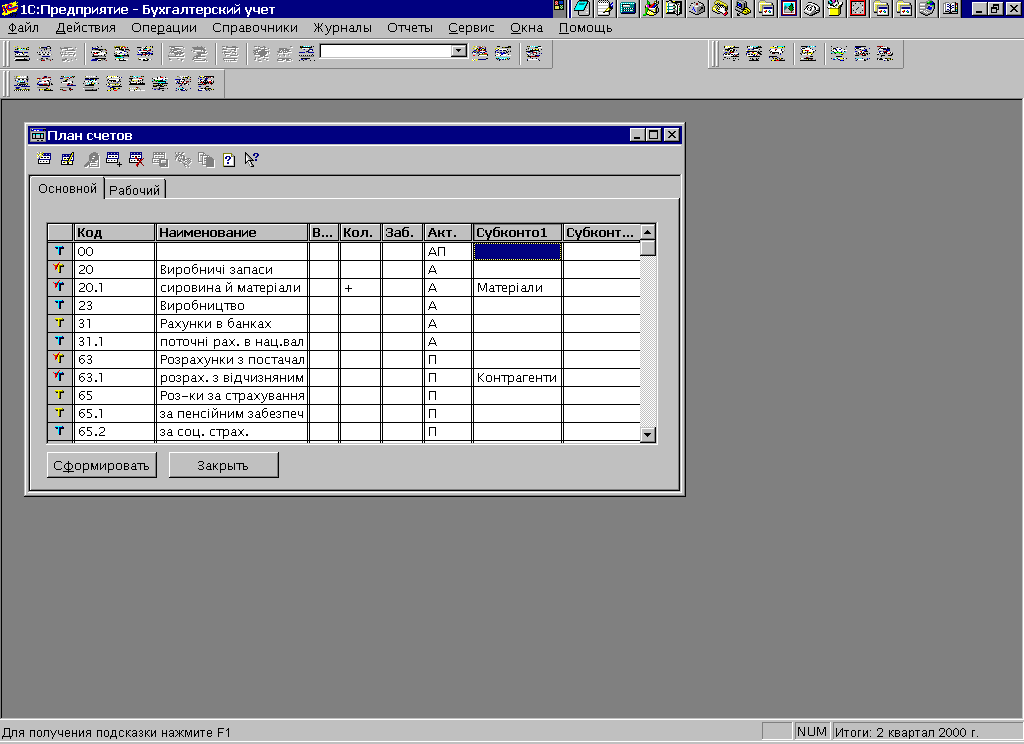Open the computer with globe icon

tap(928, 8)
